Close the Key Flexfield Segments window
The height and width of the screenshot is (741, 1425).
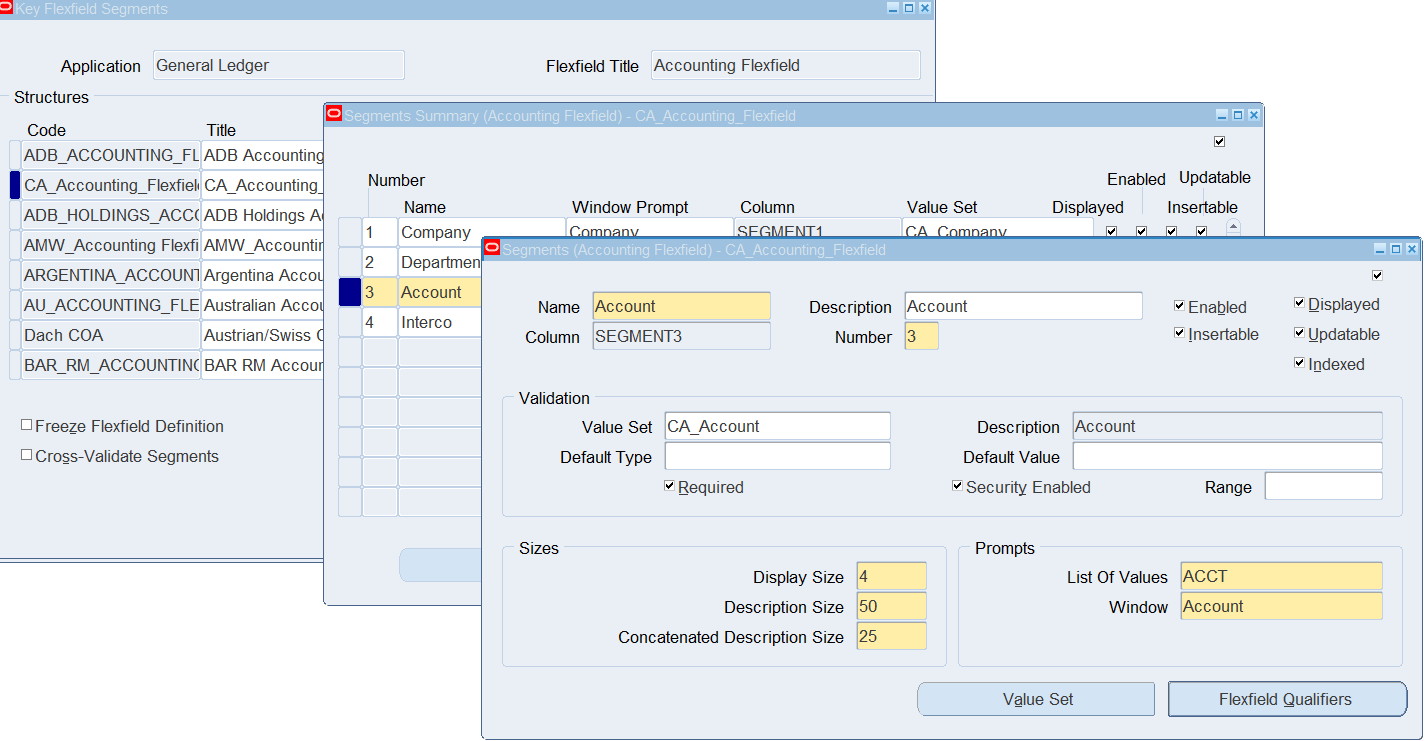(x=925, y=8)
